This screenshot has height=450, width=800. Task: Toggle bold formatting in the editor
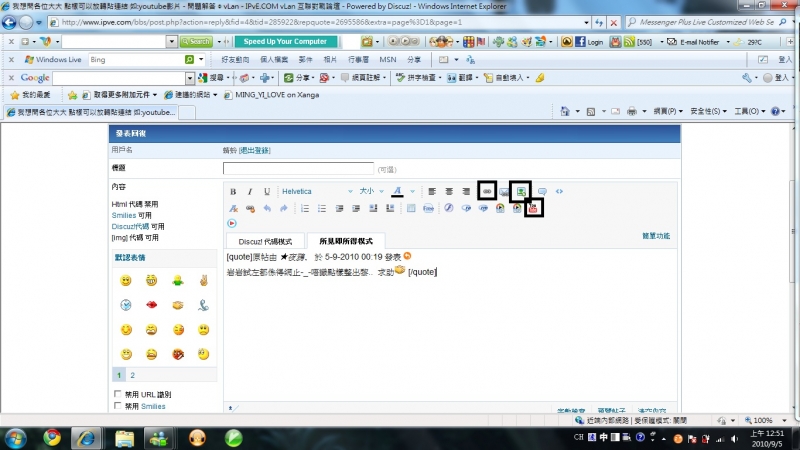click(233, 191)
